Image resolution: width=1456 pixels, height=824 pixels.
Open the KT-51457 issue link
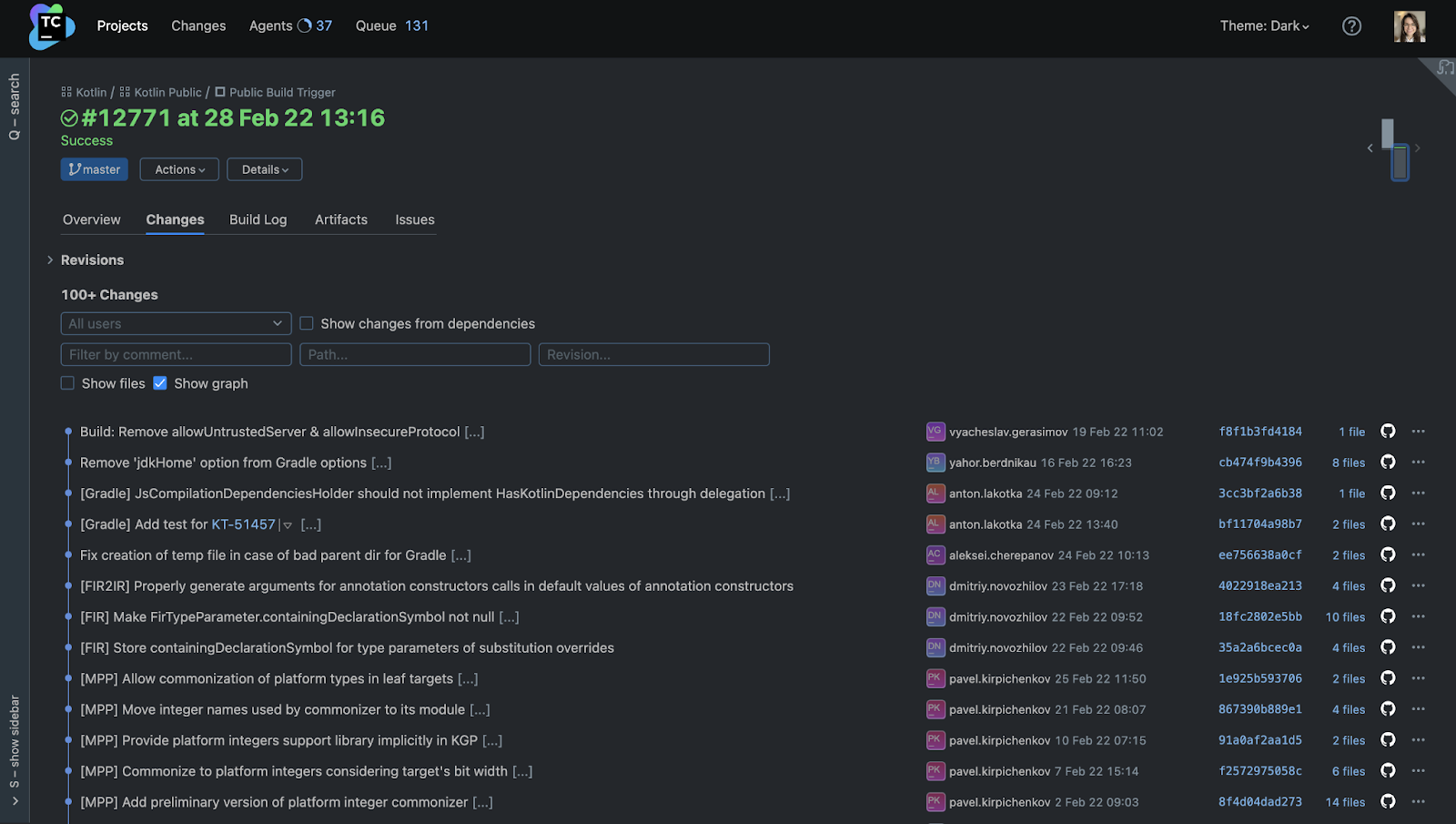coord(243,524)
